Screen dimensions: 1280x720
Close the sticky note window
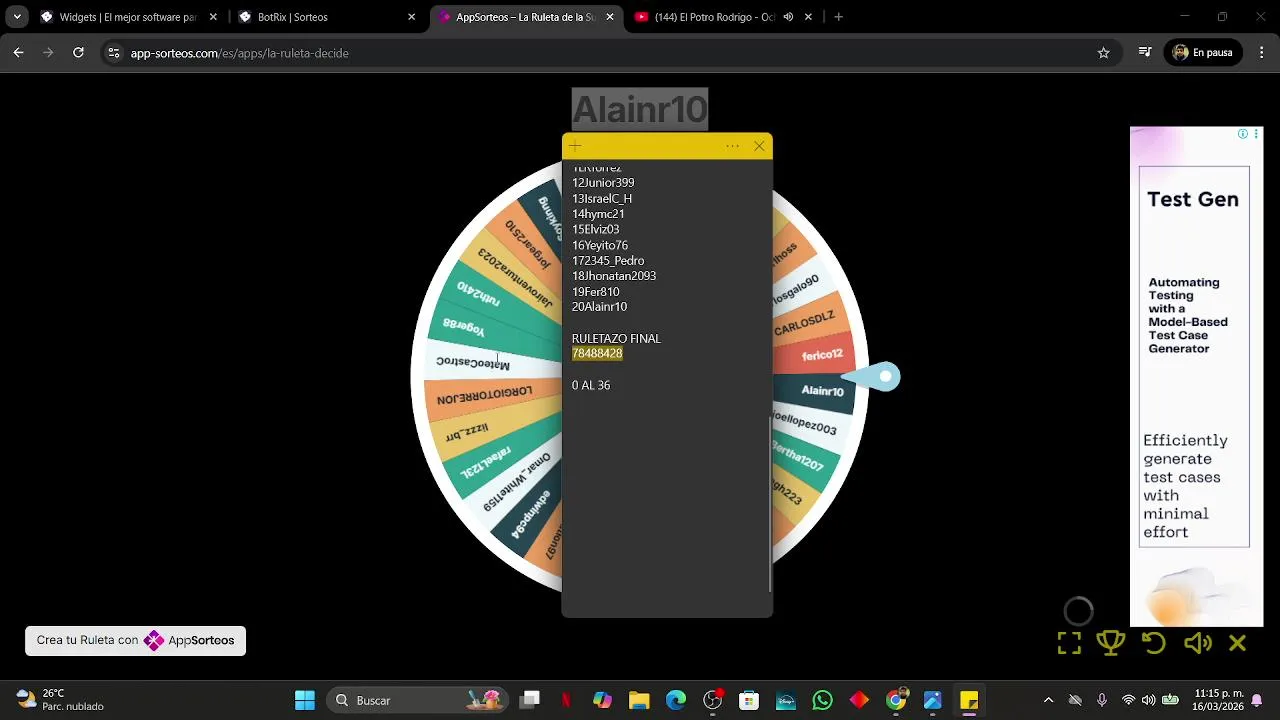(x=759, y=146)
